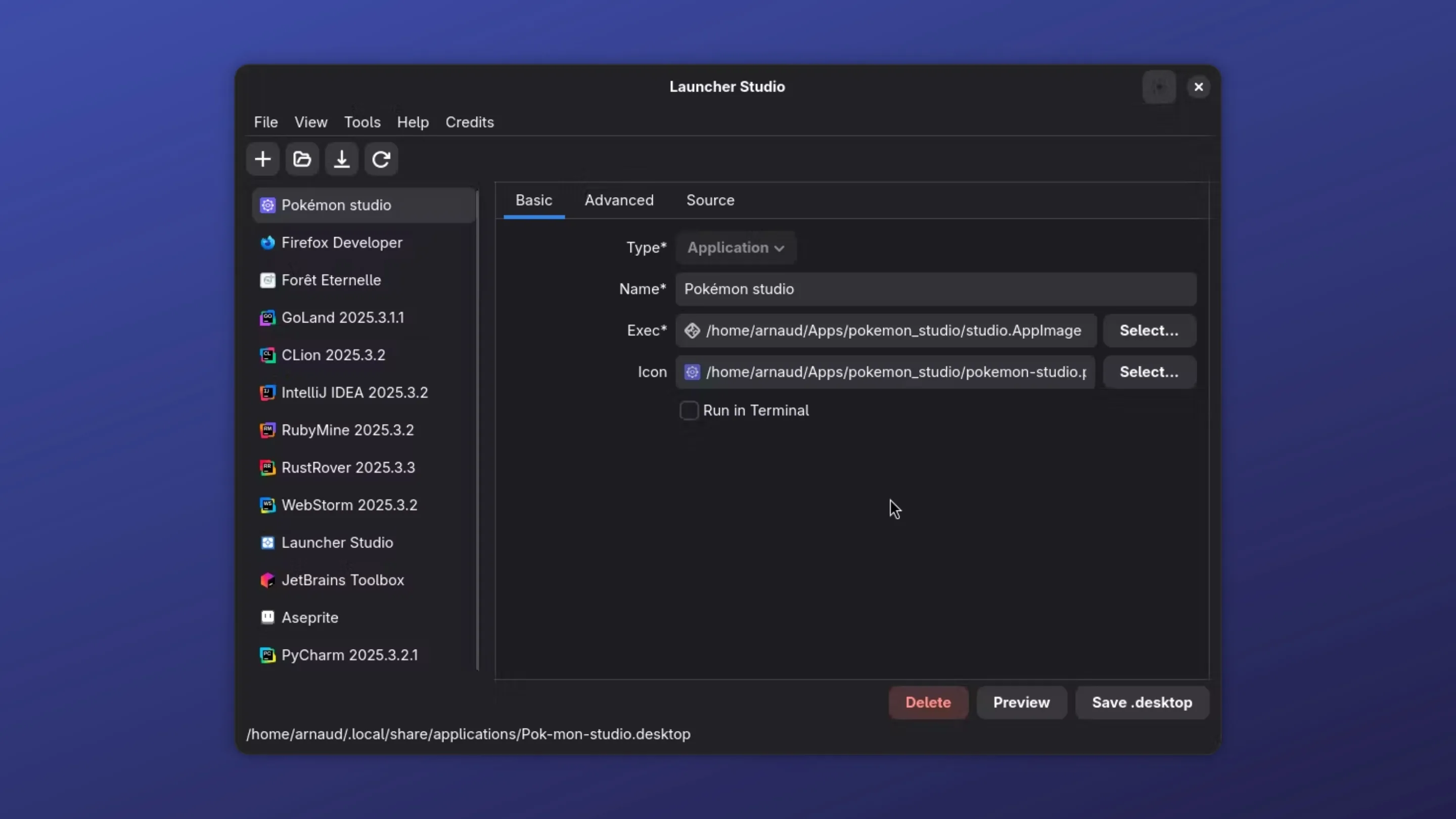1456x819 pixels.
Task: Enable the Run in Terminal checkbox
Action: 689,411
